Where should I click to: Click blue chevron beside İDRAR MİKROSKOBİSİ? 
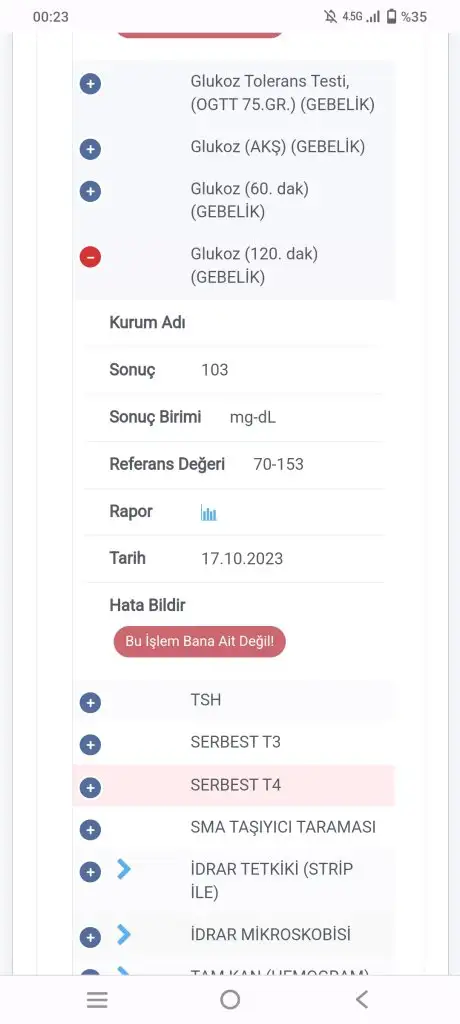click(x=124, y=935)
